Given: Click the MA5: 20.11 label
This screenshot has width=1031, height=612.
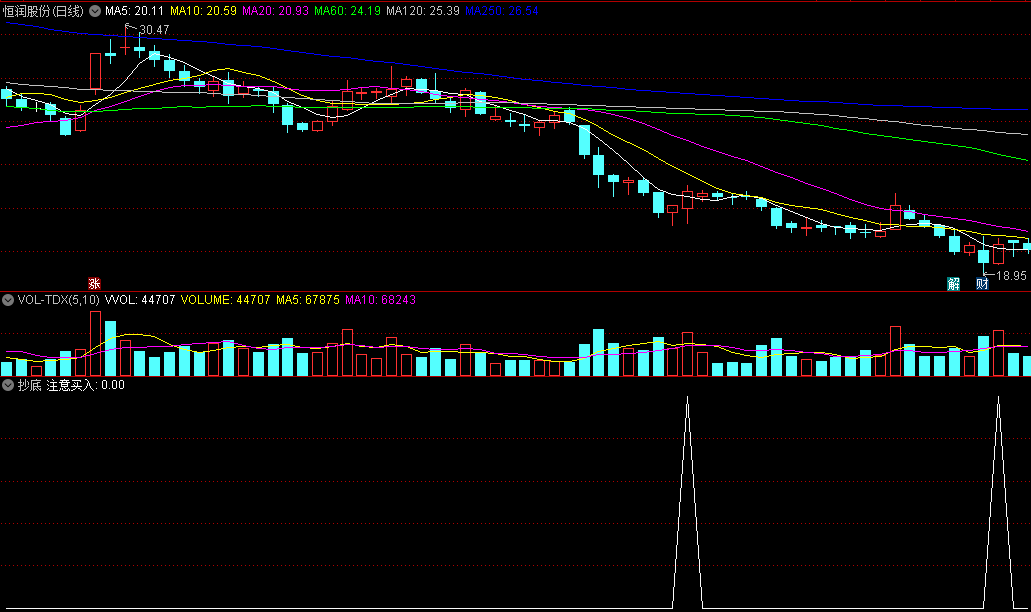Looking at the screenshot, I should (x=135, y=11).
